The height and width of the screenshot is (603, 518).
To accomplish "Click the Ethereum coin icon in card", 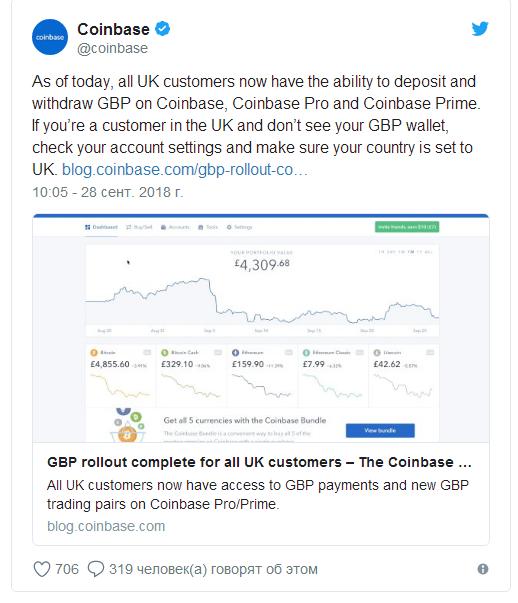I will point(235,353).
